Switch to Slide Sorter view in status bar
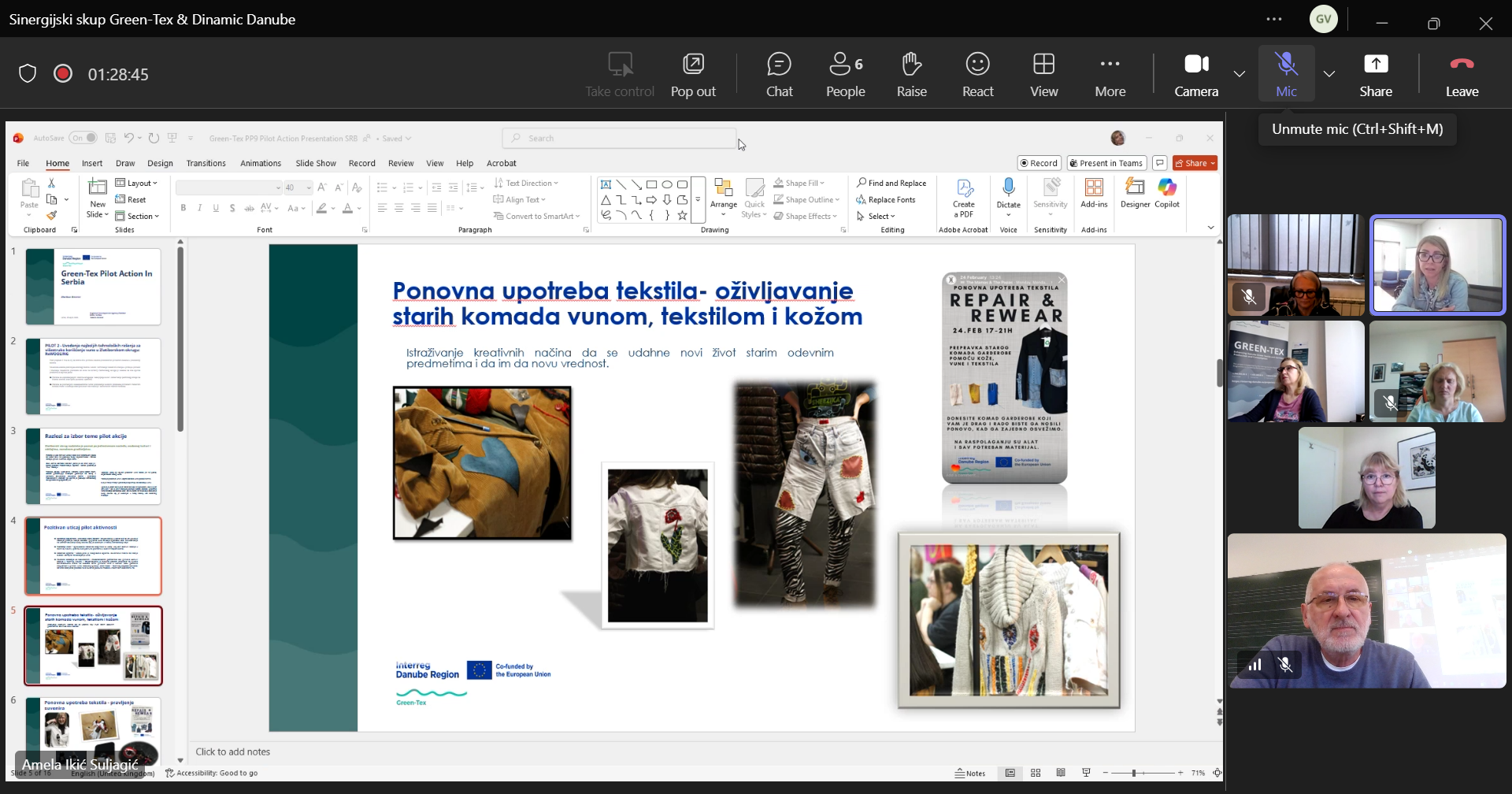The height and width of the screenshot is (794, 1512). click(1036, 773)
